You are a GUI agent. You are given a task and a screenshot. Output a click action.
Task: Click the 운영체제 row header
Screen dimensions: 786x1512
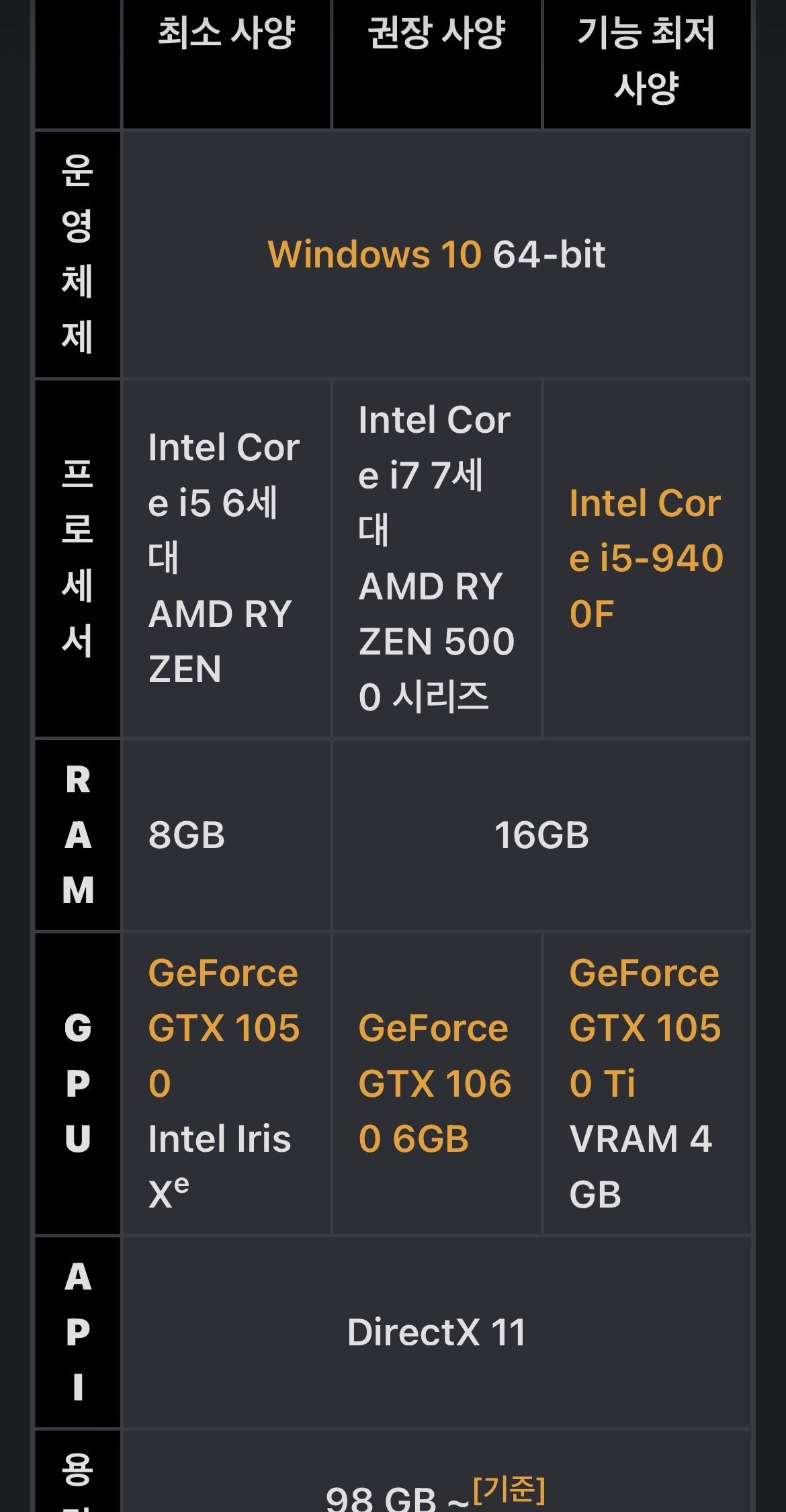point(77,254)
